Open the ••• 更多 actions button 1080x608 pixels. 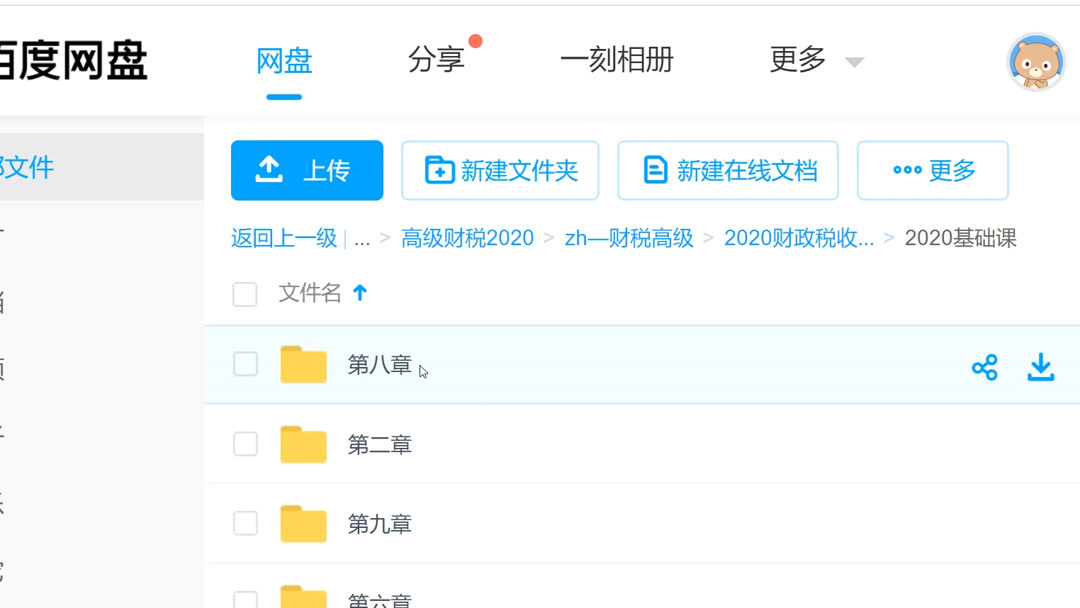(931, 170)
